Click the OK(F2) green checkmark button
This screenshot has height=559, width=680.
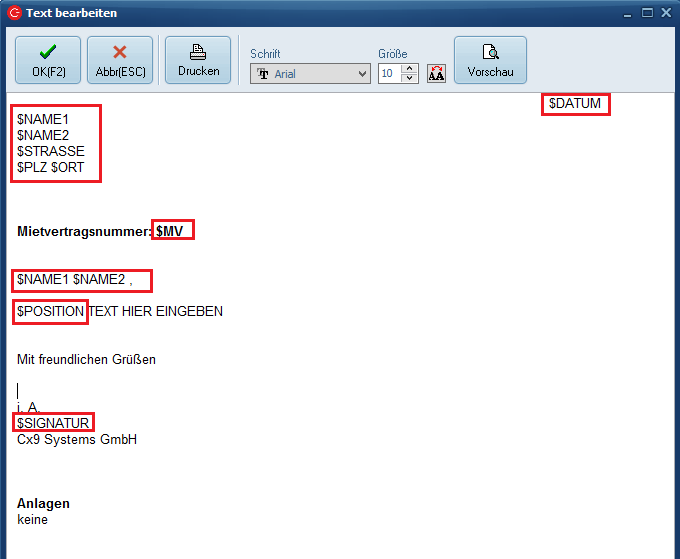pos(48,60)
